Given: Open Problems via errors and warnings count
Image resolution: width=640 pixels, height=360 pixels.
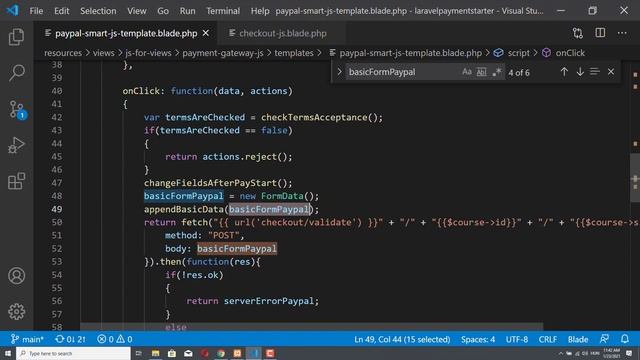Looking at the screenshot, I should [115, 339].
